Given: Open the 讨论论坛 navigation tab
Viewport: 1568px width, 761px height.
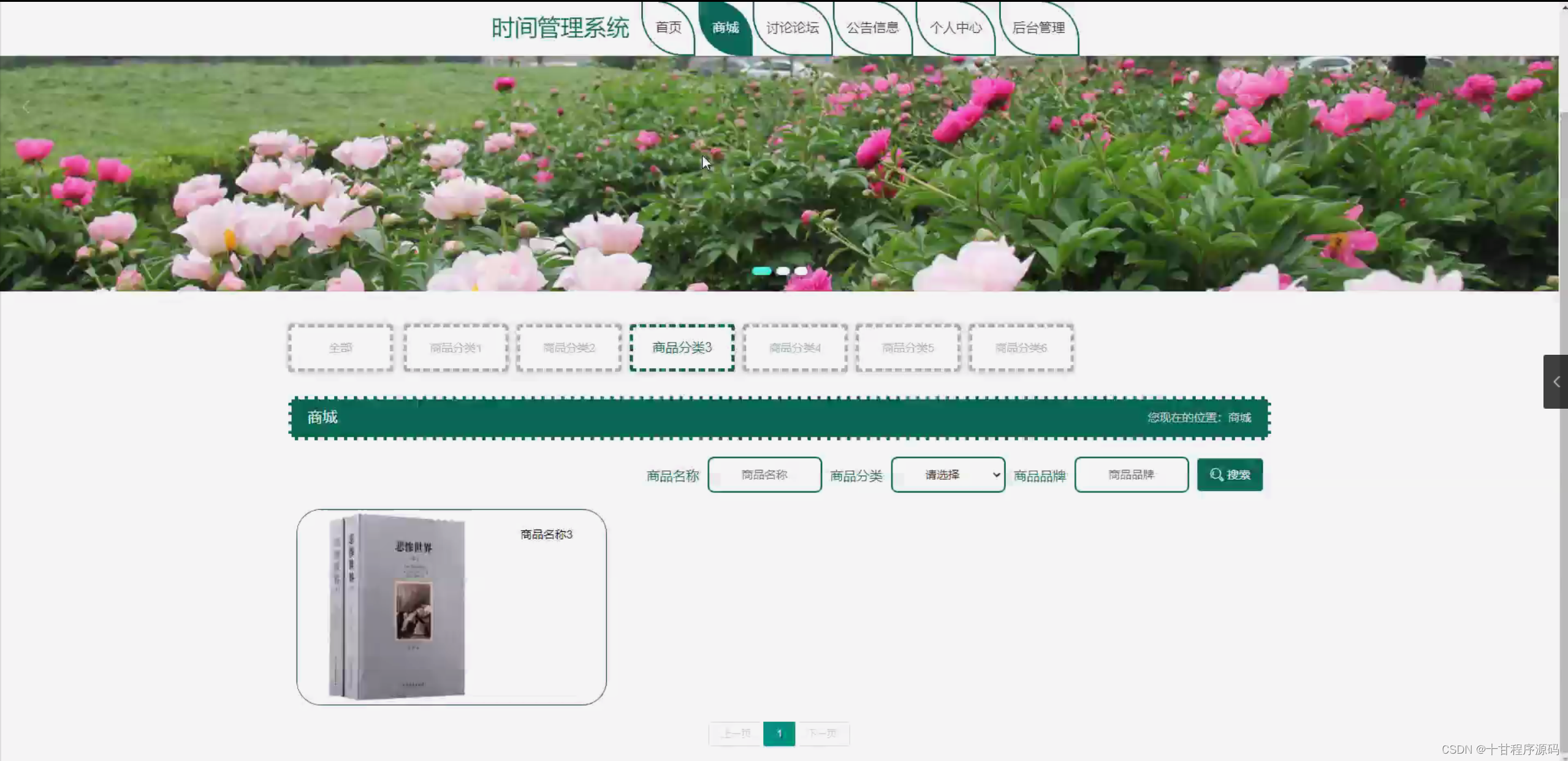Looking at the screenshot, I should coord(792,28).
